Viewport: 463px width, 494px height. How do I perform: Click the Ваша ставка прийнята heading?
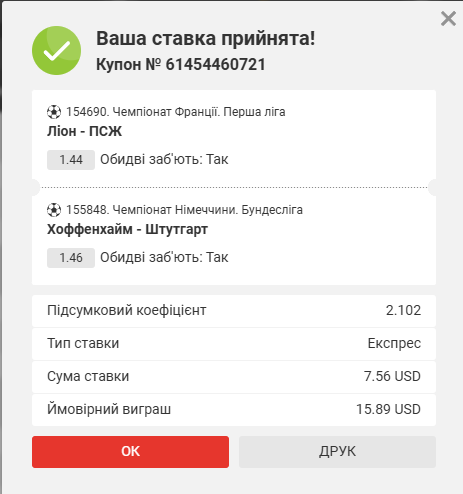tap(206, 38)
